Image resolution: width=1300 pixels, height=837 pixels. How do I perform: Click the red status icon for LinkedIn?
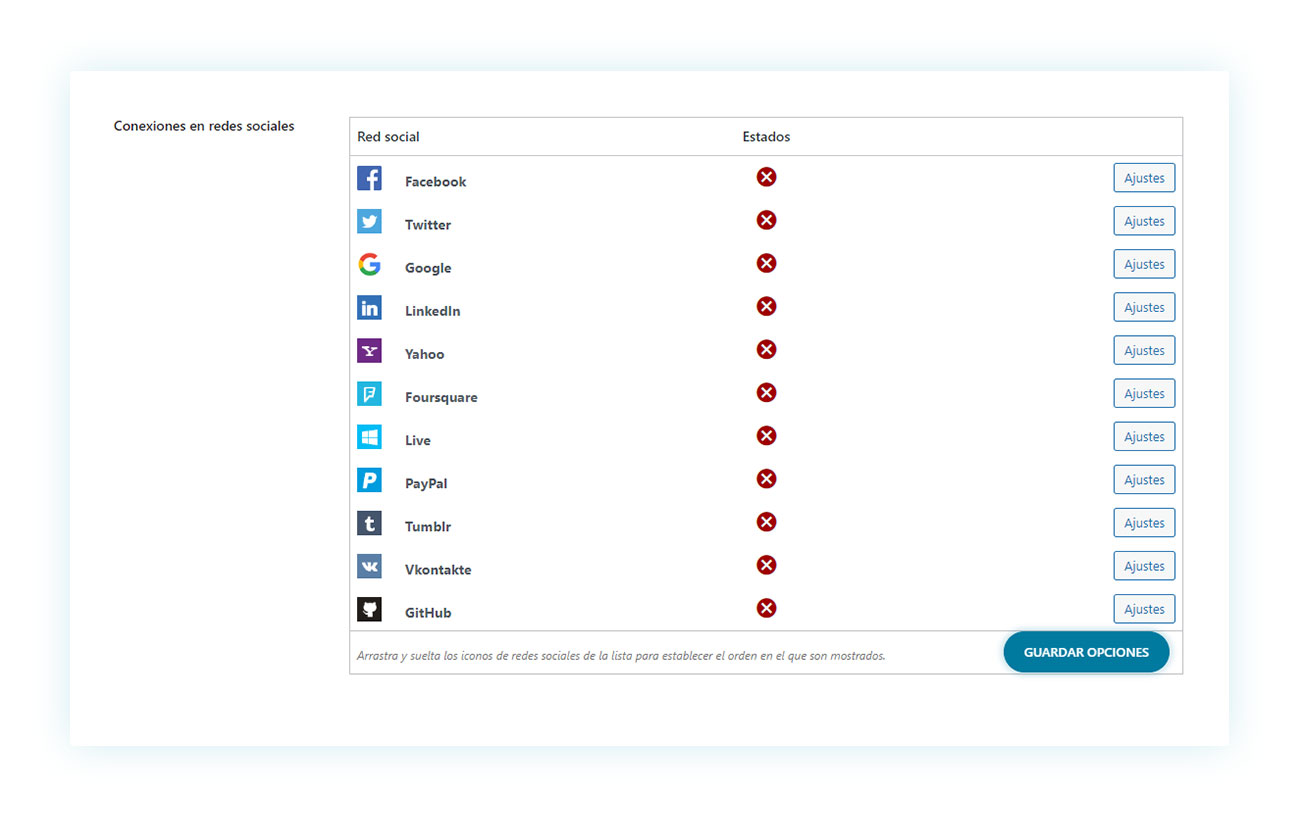pyautogui.click(x=766, y=306)
